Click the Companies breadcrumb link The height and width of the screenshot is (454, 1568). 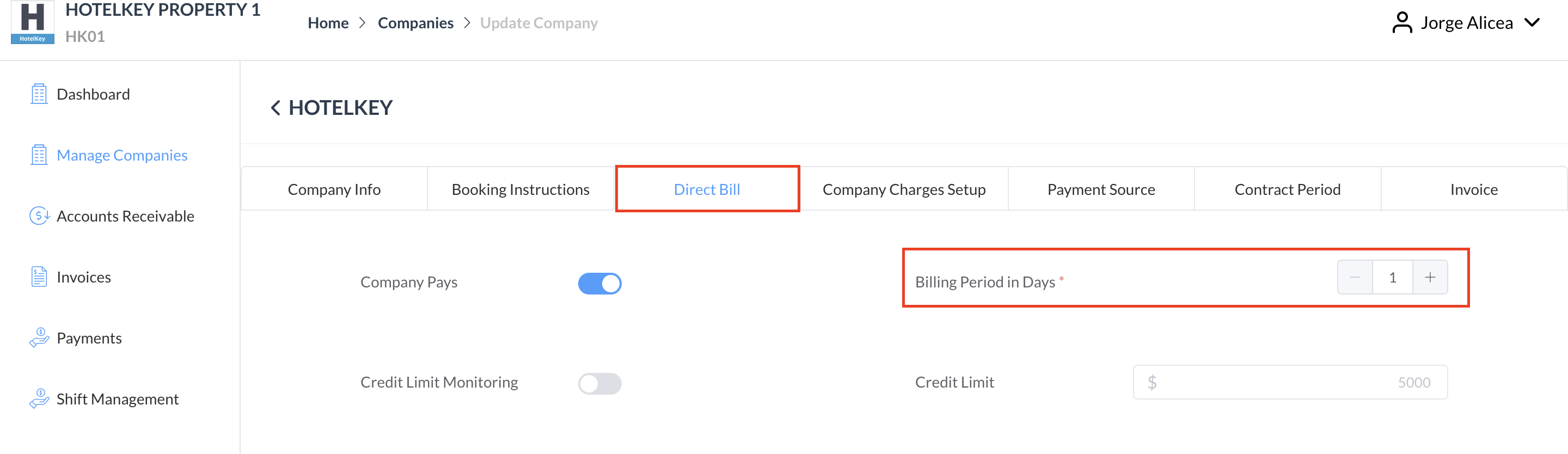click(x=415, y=23)
